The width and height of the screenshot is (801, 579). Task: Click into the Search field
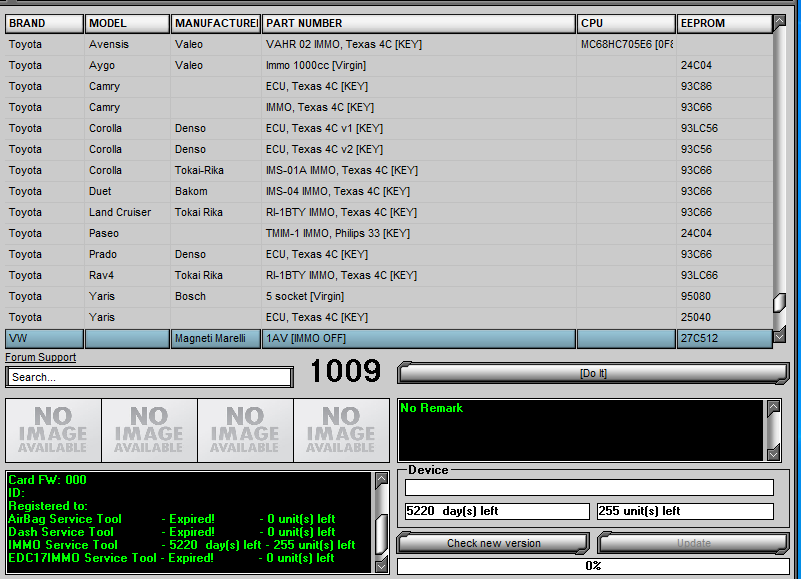click(149, 377)
